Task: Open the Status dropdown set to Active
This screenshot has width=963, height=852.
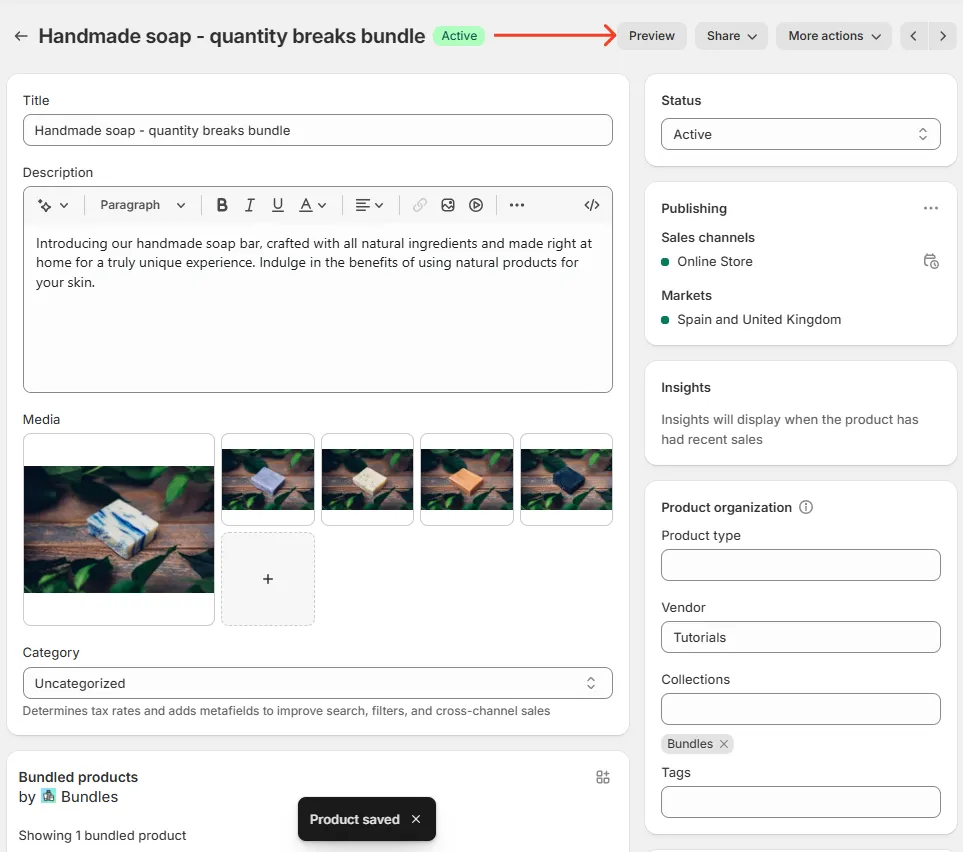Action: coord(800,133)
